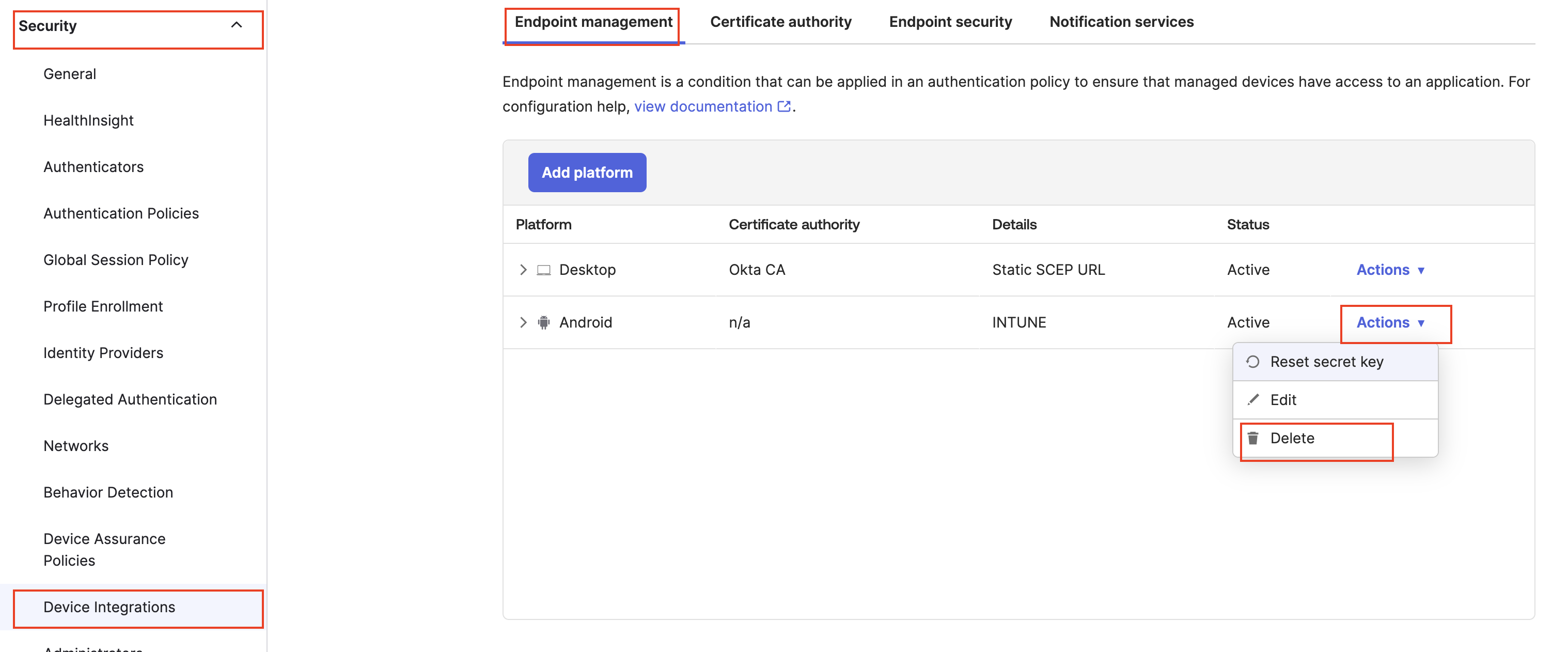Viewport: 1568px width, 652px height.
Task: Expand the Android platform row
Action: coord(523,322)
